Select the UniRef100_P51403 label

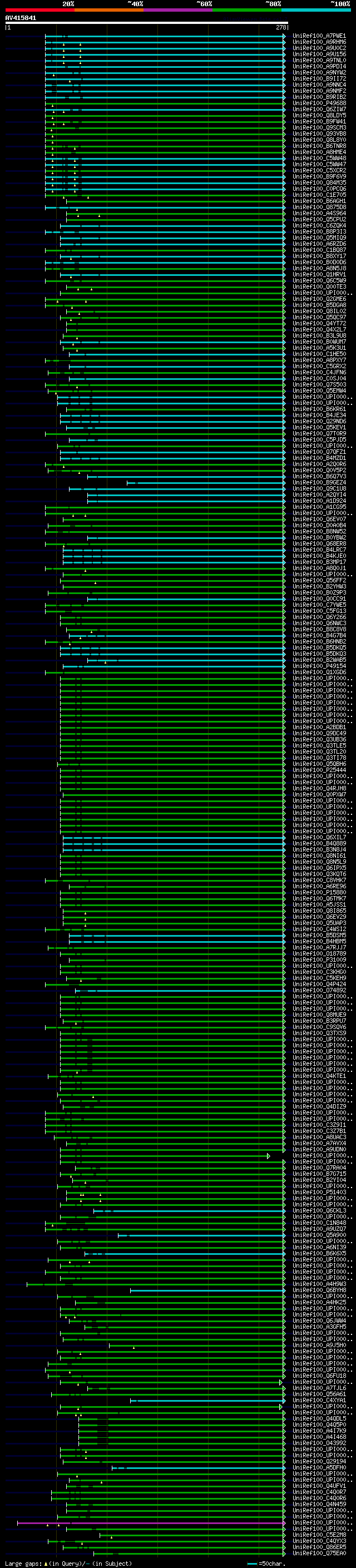pyautogui.click(x=319, y=1193)
